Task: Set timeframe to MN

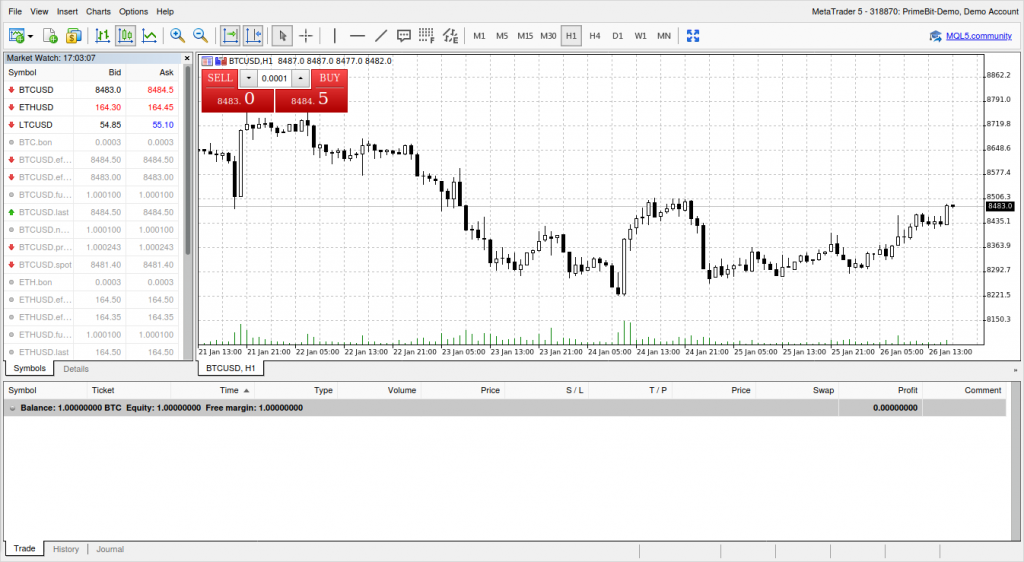Action: [x=664, y=36]
